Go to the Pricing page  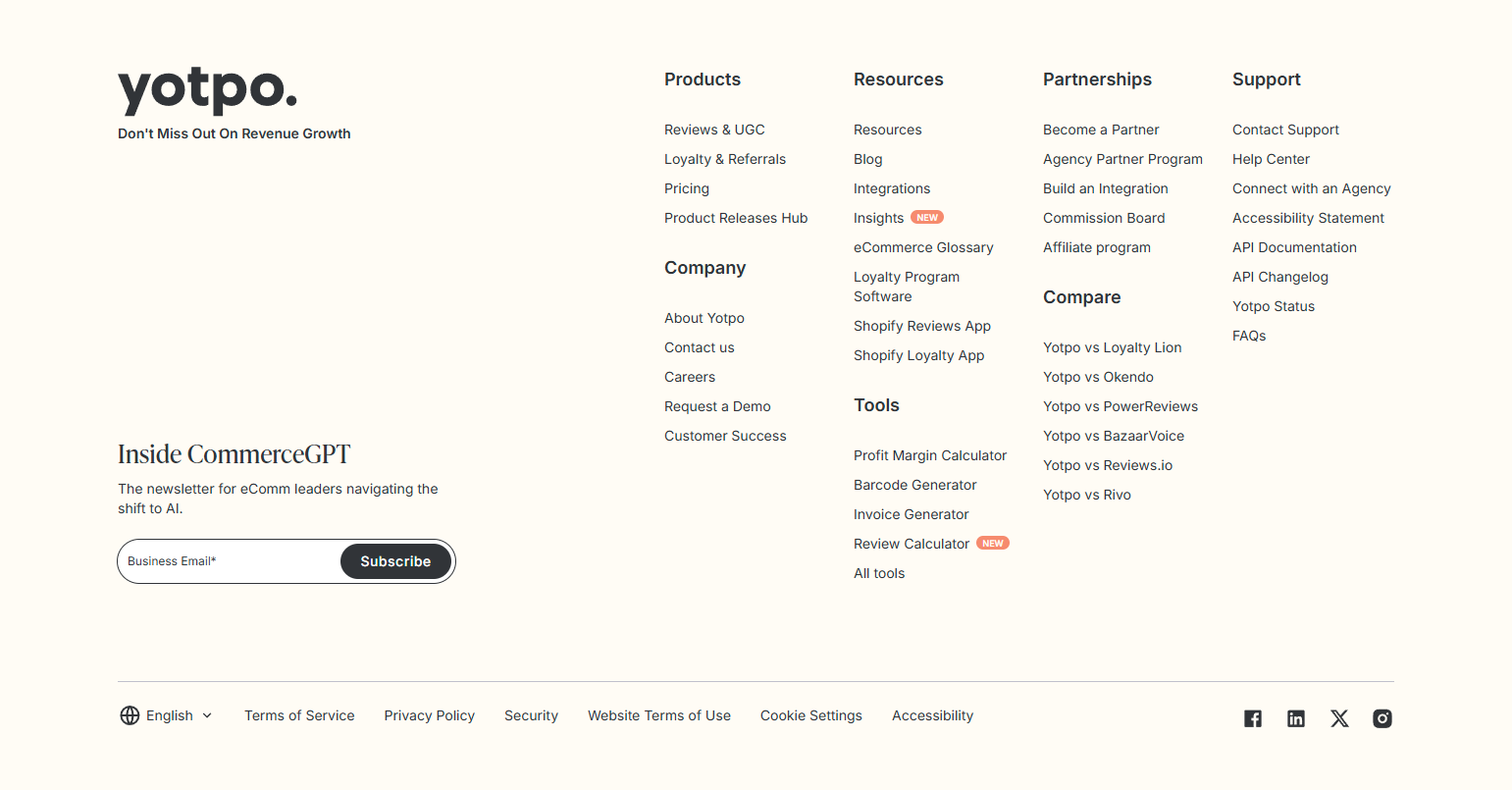tap(687, 188)
